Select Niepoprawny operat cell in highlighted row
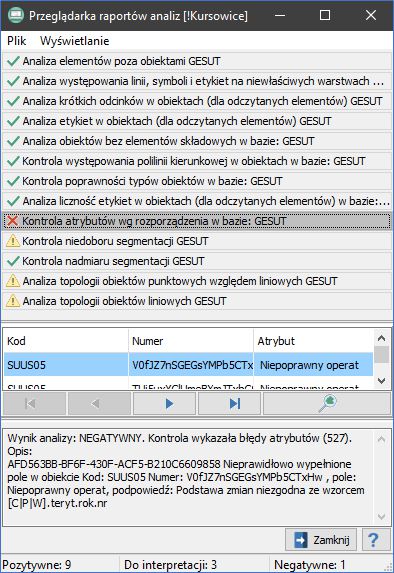The height and width of the screenshot is (573, 394). pos(314,365)
